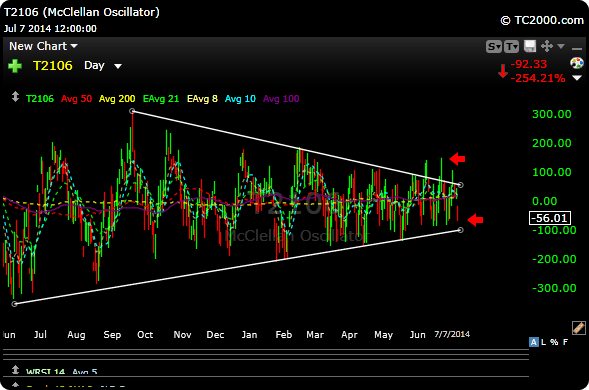This screenshot has width=589, height=390.
Task: Click the Oct axis label
Action: click(x=145, y=334)
